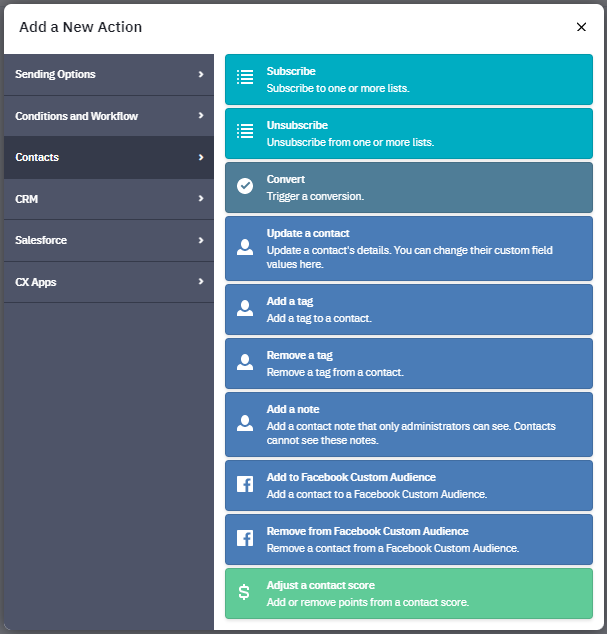Expand Conditions and Workflow chevron

(201, 116)
